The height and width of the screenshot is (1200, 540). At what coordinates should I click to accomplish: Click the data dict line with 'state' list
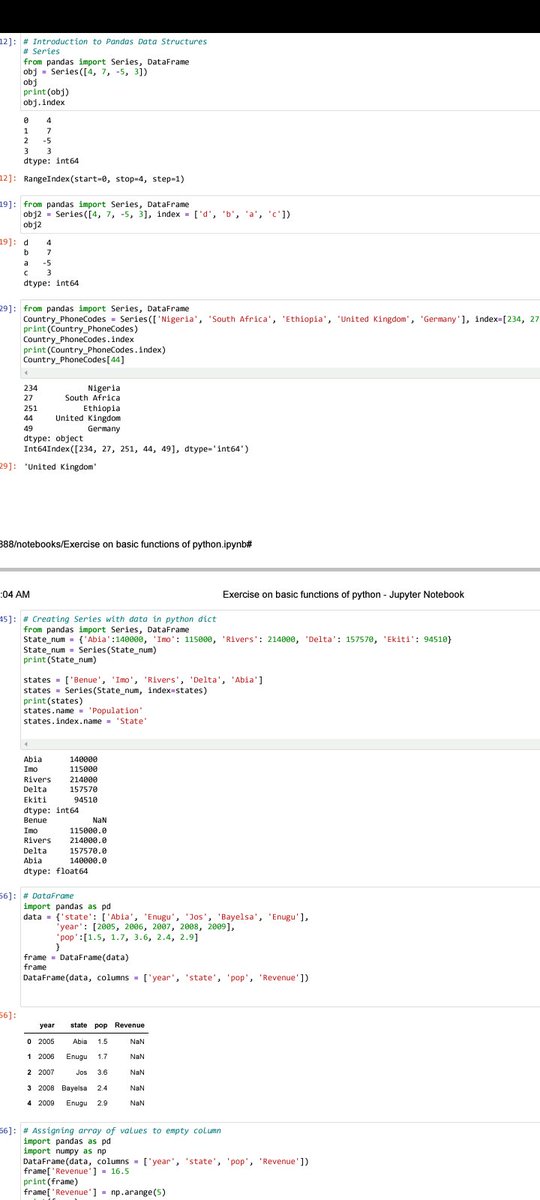coord(167,916)
